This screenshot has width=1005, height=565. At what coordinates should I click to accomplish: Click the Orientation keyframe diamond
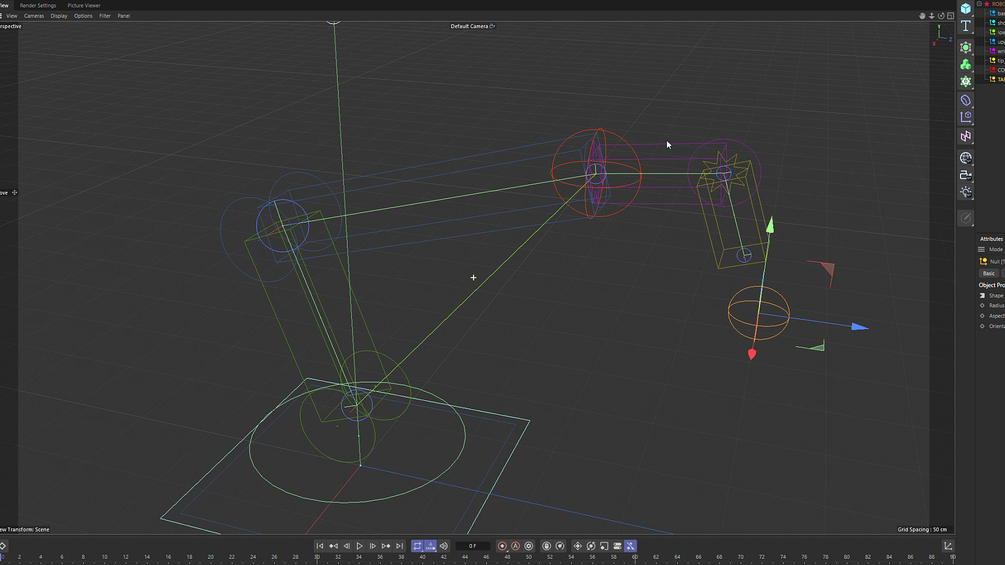tap(982, 326)
